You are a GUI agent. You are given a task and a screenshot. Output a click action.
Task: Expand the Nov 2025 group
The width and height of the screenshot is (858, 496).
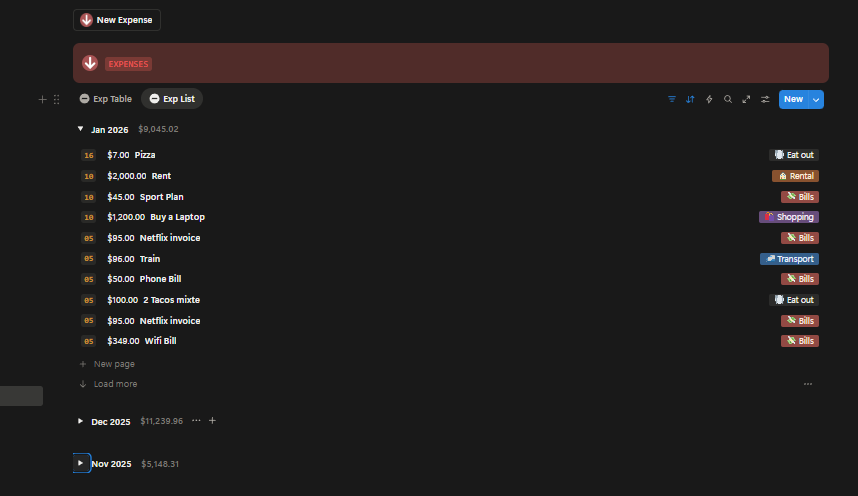[x=81, y=463]
